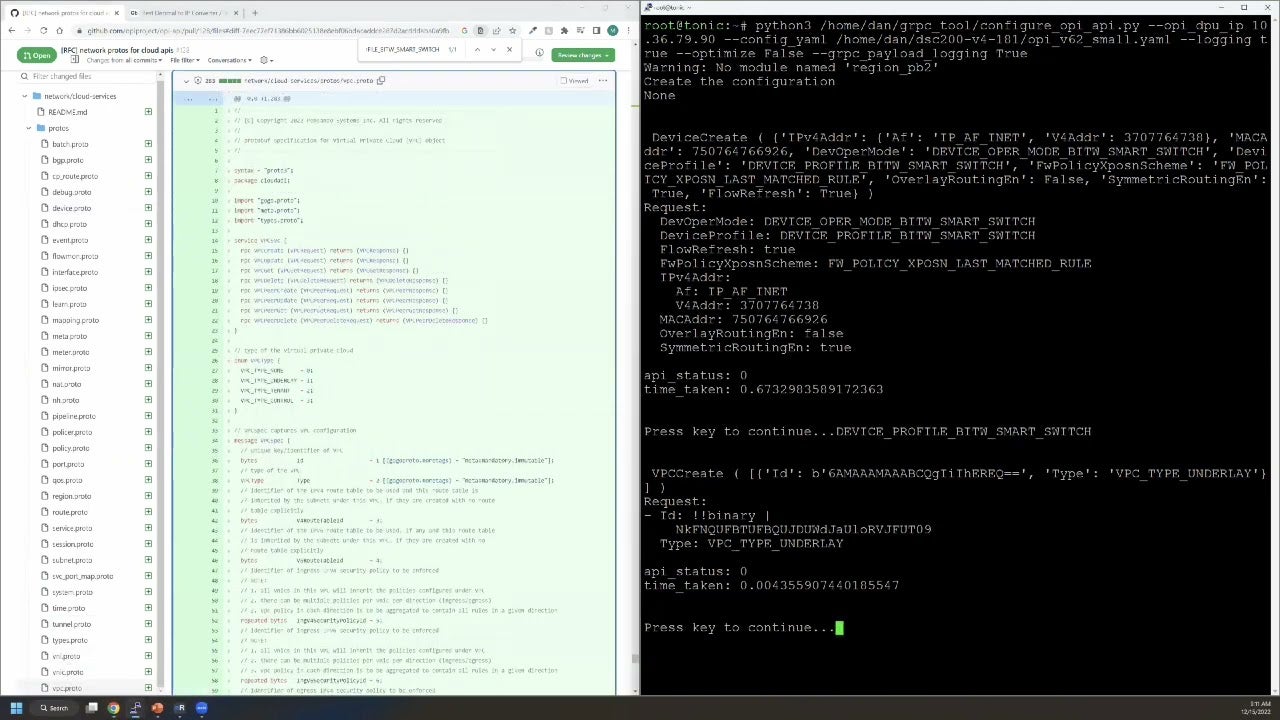Open the Chrome home page icon
Viewport: 1280px width, 720px height.
58,31
